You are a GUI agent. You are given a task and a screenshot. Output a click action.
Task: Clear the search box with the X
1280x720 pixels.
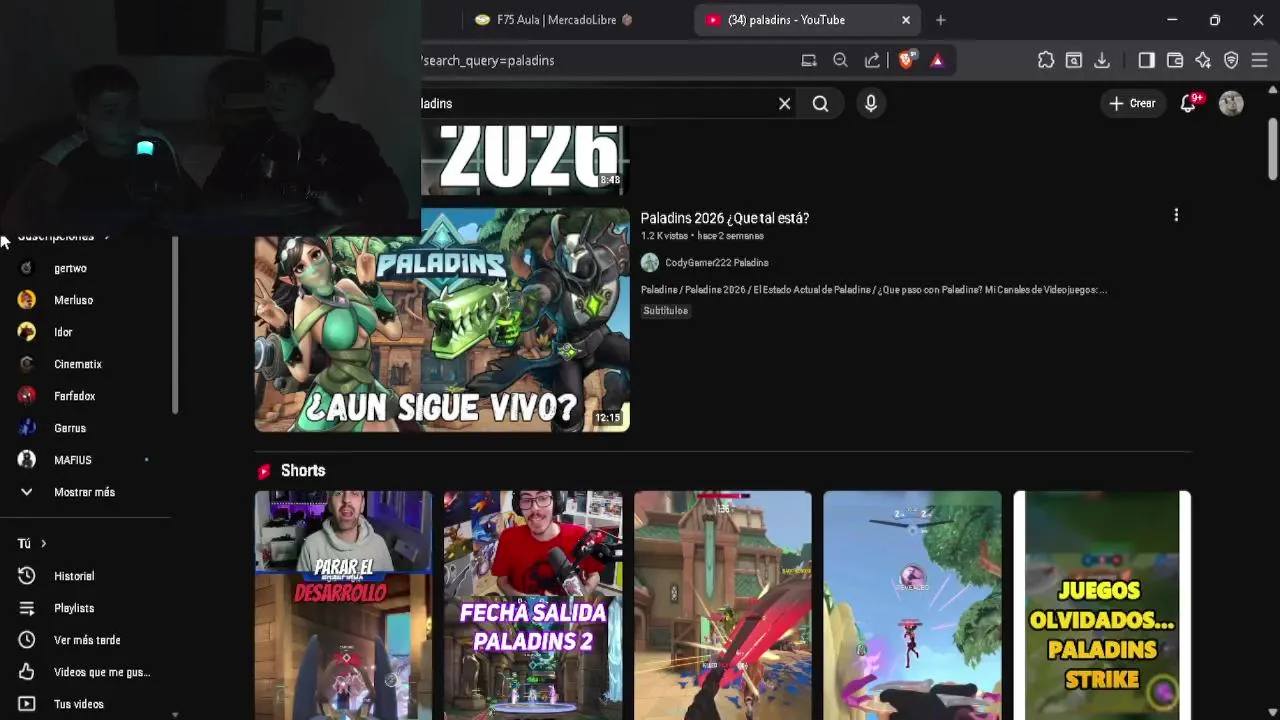point(785,103)
